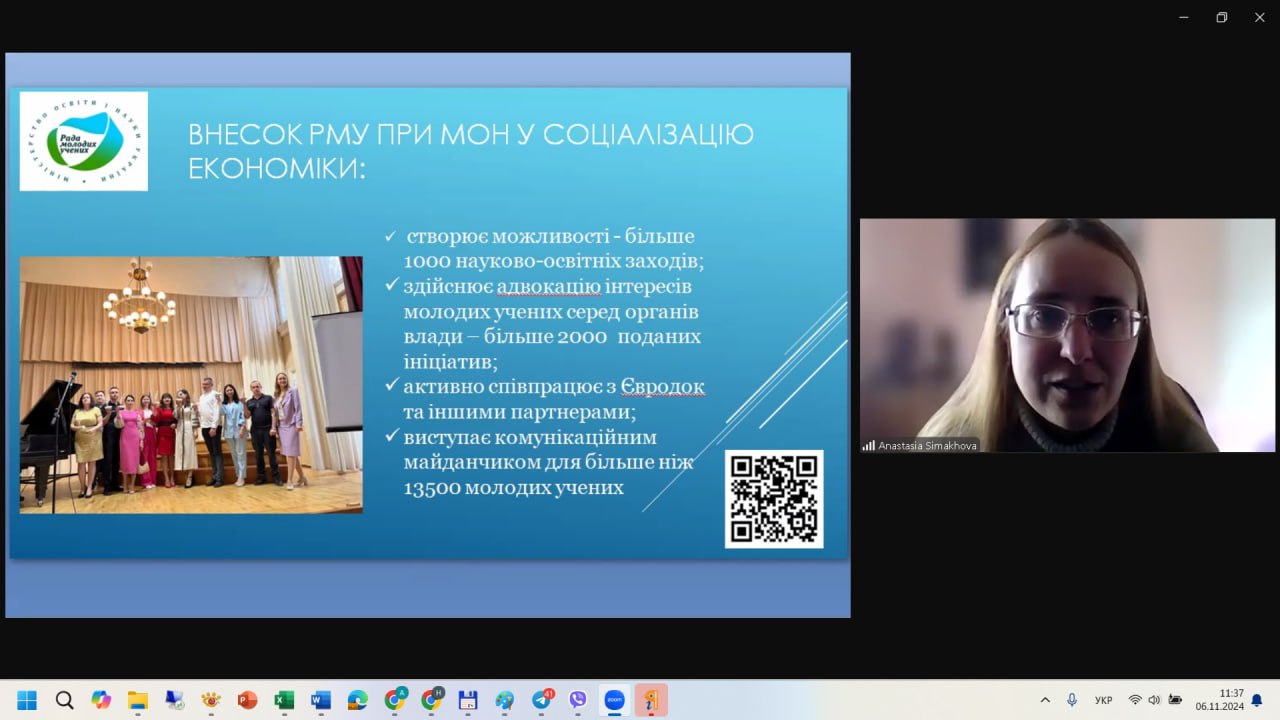This screenshot has height=720, width=1280.
Task: Open Viber from the taskbar
Action: coord(578,700)
